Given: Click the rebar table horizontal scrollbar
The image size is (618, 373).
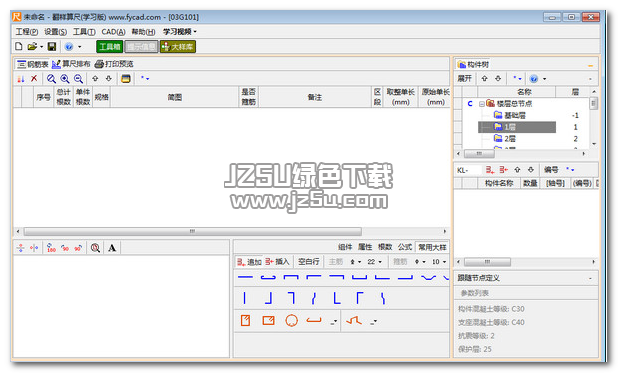Looking at the screenshot, I should click(x=192, y=231).
